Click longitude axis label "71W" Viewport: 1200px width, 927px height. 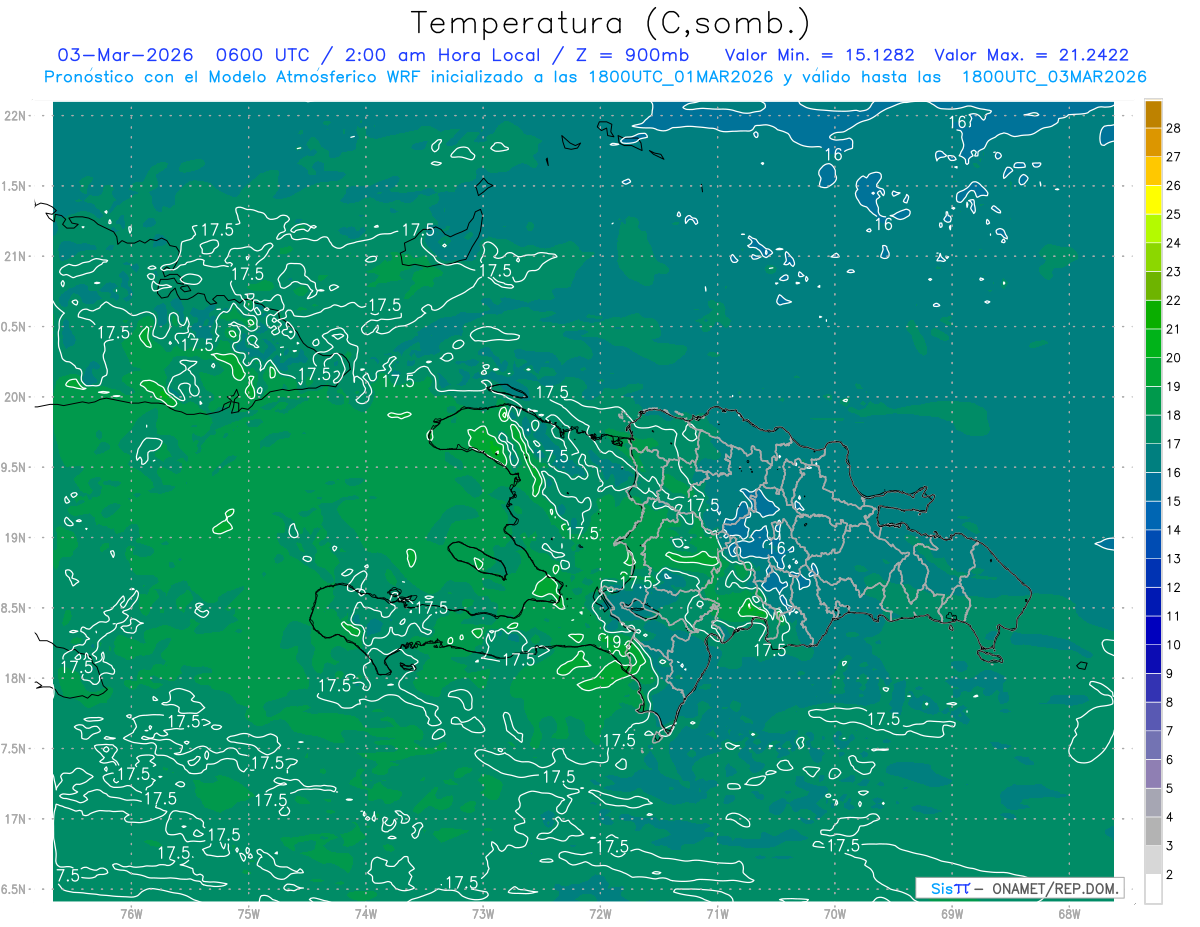[717, 914]
